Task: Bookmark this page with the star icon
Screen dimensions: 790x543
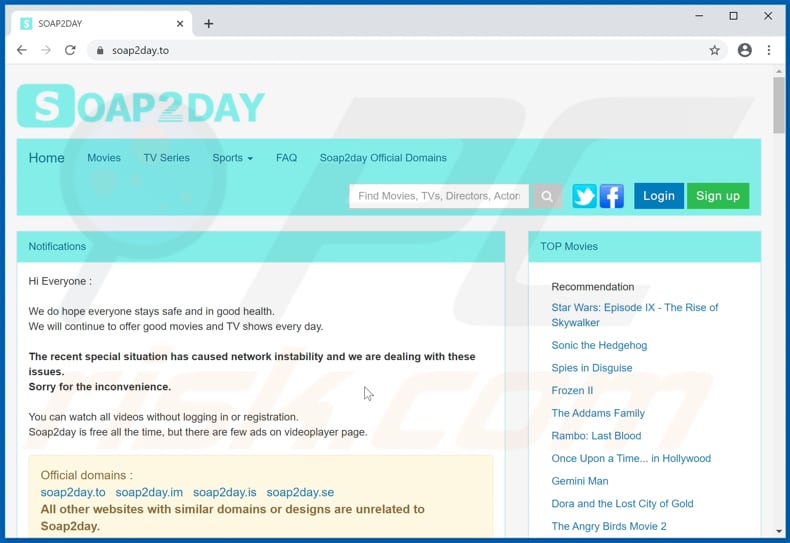Action: [x=714, y=50]
